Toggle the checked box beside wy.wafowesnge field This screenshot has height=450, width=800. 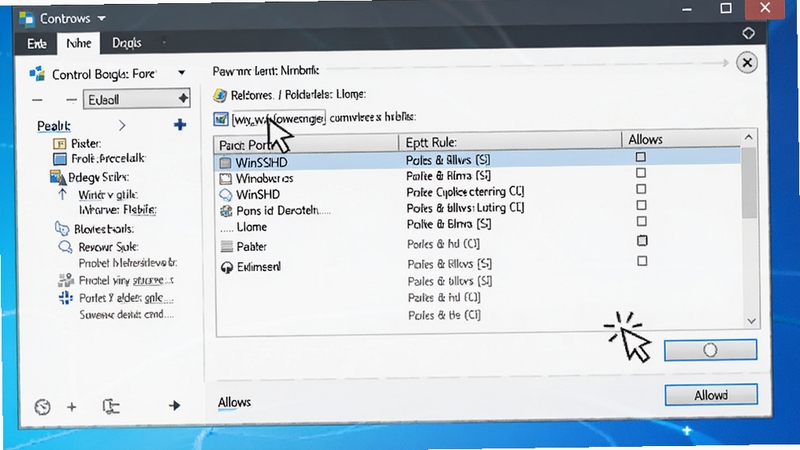click(x=220, y=119)
